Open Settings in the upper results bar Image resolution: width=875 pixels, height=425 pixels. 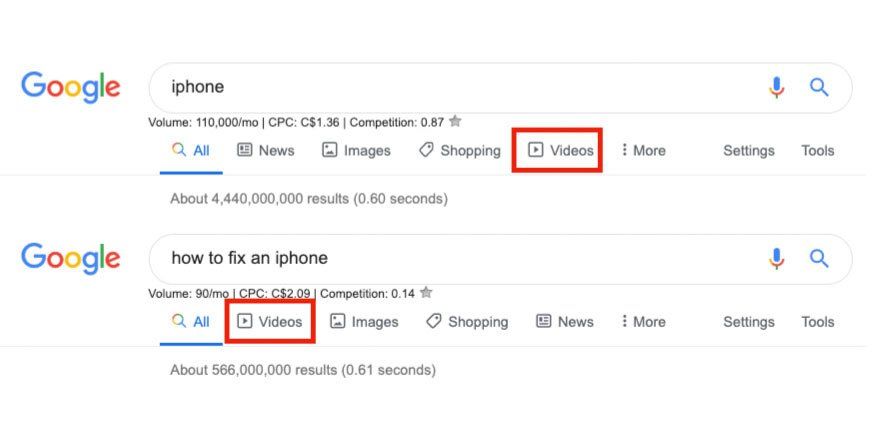coord(749,151)
